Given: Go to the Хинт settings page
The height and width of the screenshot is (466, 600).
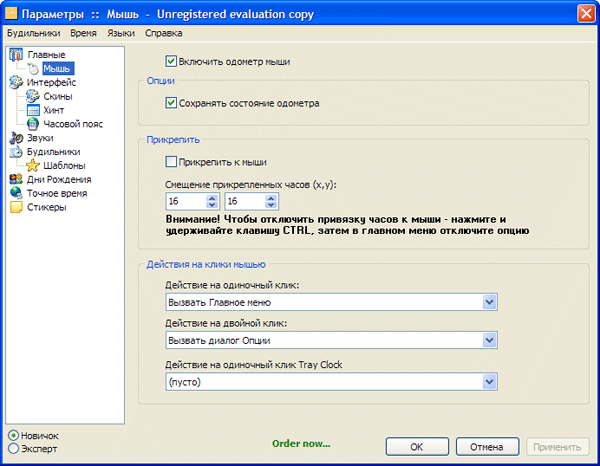Looking at the screenshot, I should (x=54, y=110).
